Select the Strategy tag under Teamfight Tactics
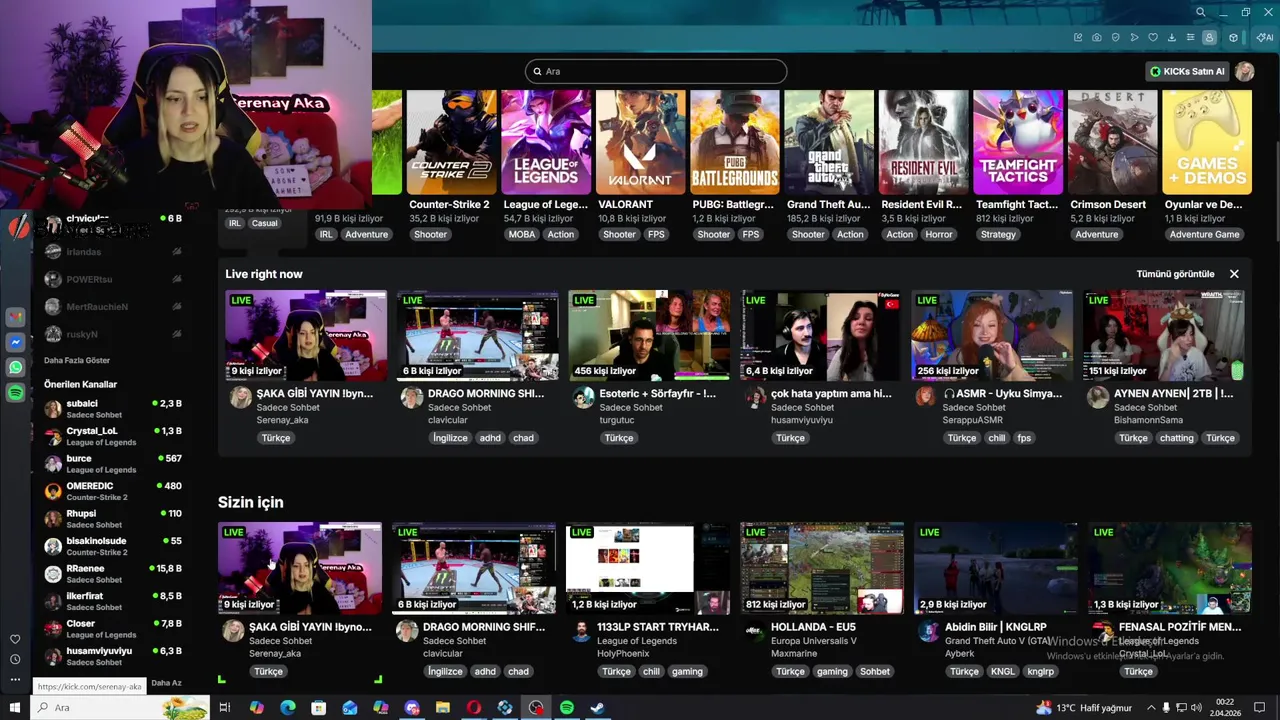Viewport: 1280px width, 720px height. click(998, 234)
